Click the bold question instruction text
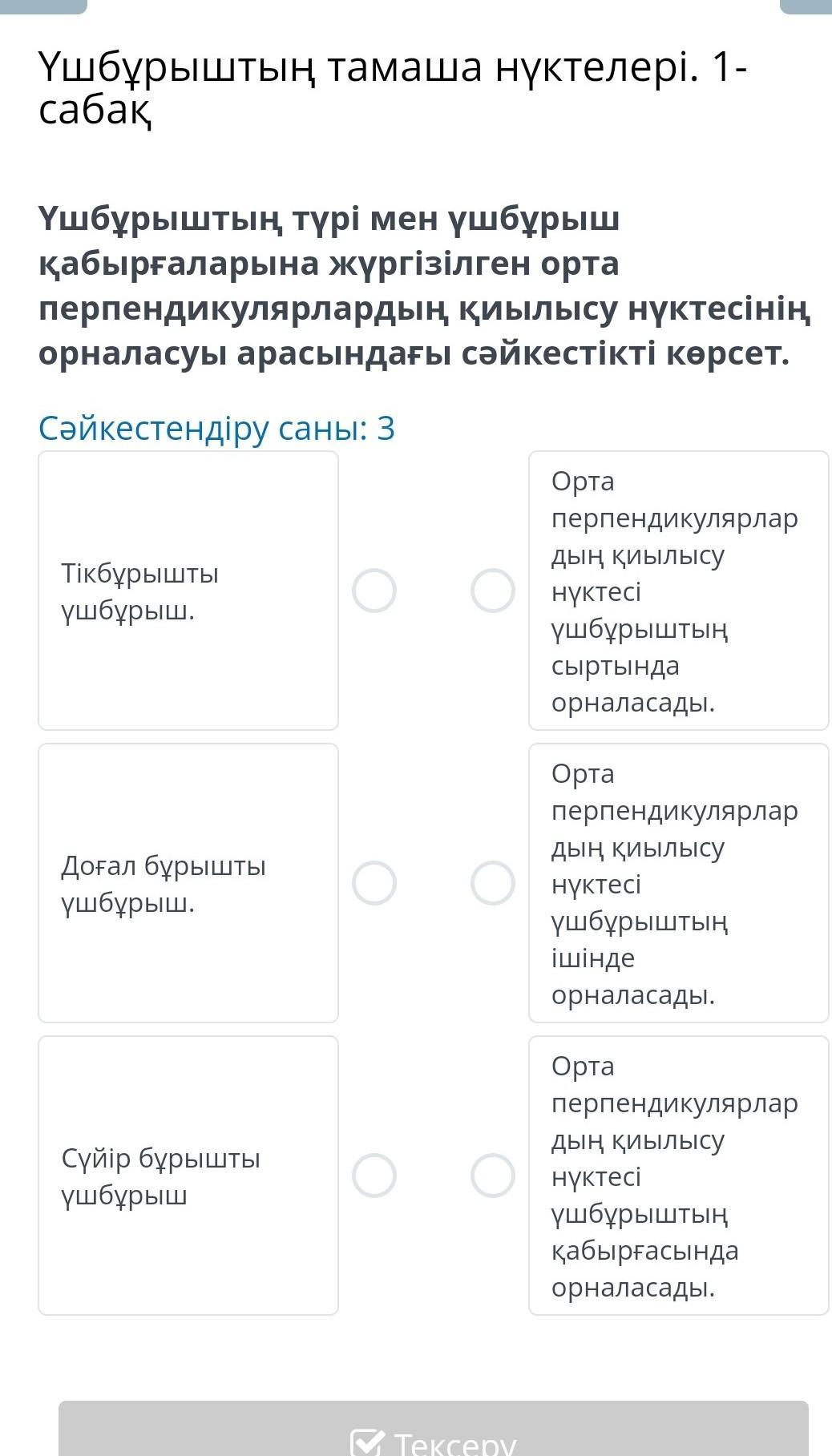Screen dimensions: 832x1456 [x=425, y=285]
